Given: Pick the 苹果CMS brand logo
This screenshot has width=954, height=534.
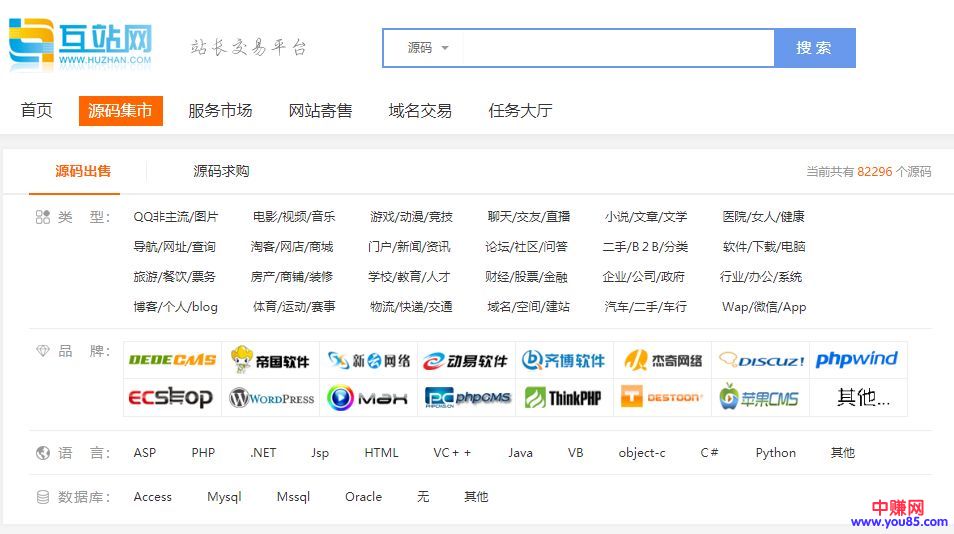Looking at the screenshot, I should pyautogui.click(x=759, y=398).
